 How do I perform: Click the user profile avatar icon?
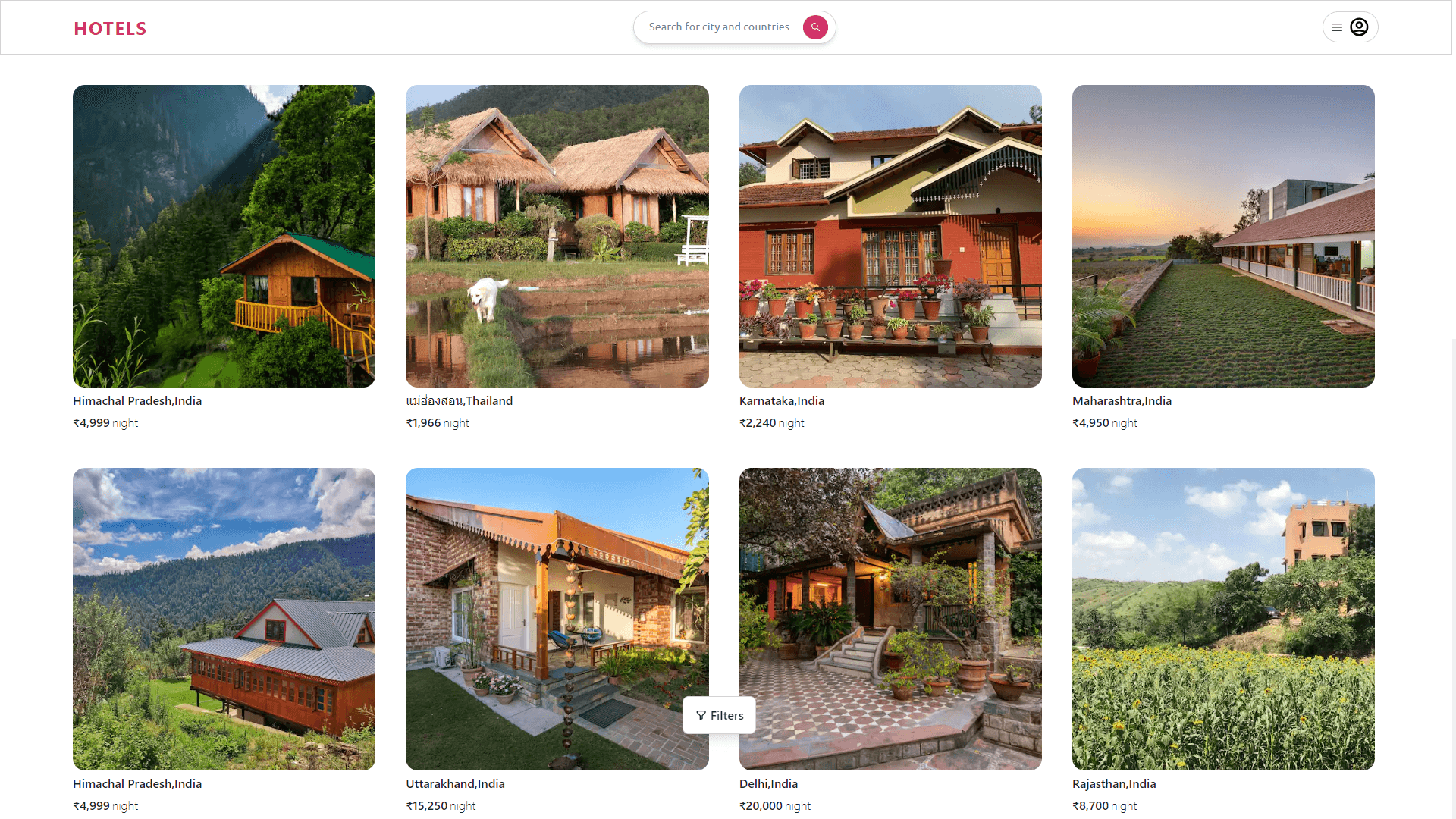coord(1359,27)
